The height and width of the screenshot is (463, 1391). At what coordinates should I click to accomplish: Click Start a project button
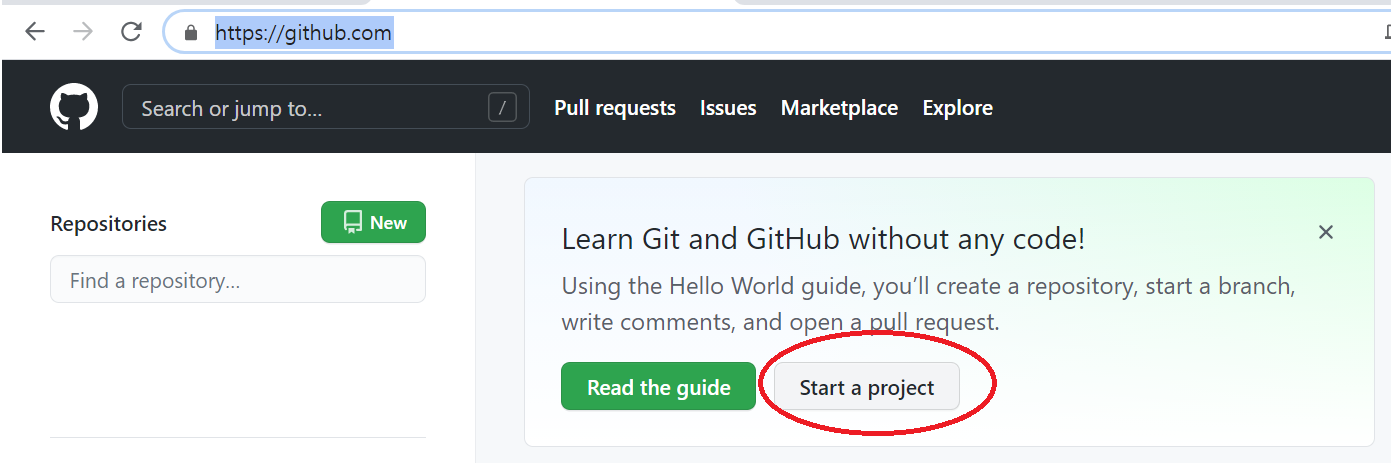[866, 387]
